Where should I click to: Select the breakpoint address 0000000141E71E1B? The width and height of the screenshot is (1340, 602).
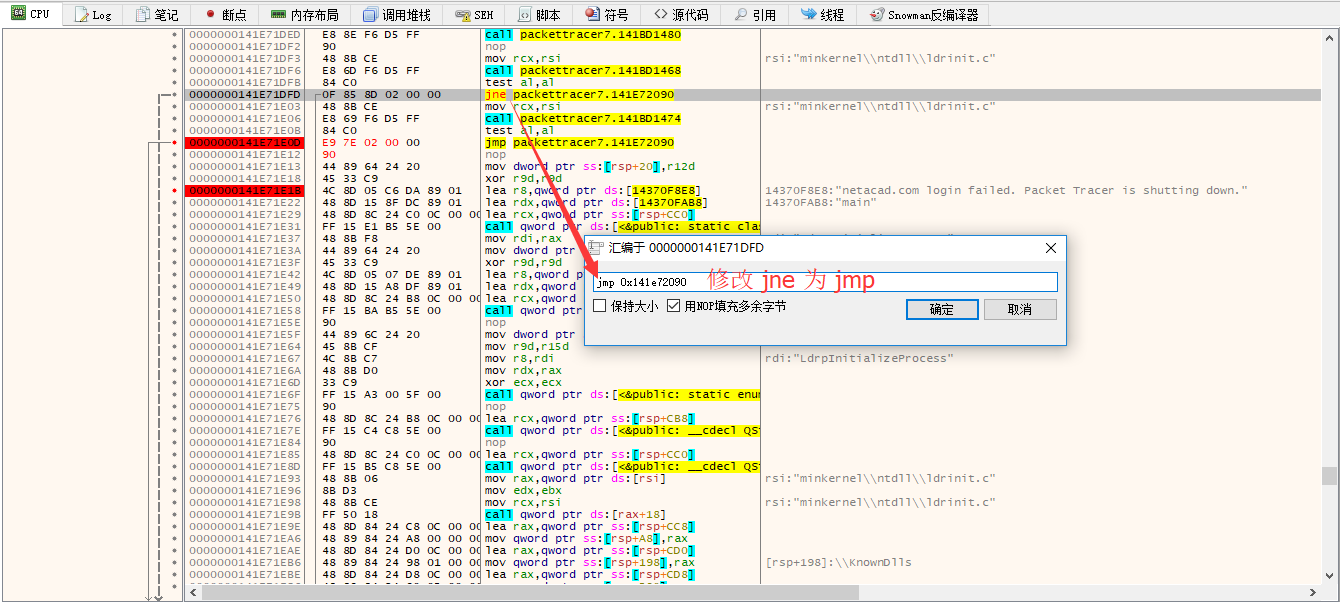[244, 191]
